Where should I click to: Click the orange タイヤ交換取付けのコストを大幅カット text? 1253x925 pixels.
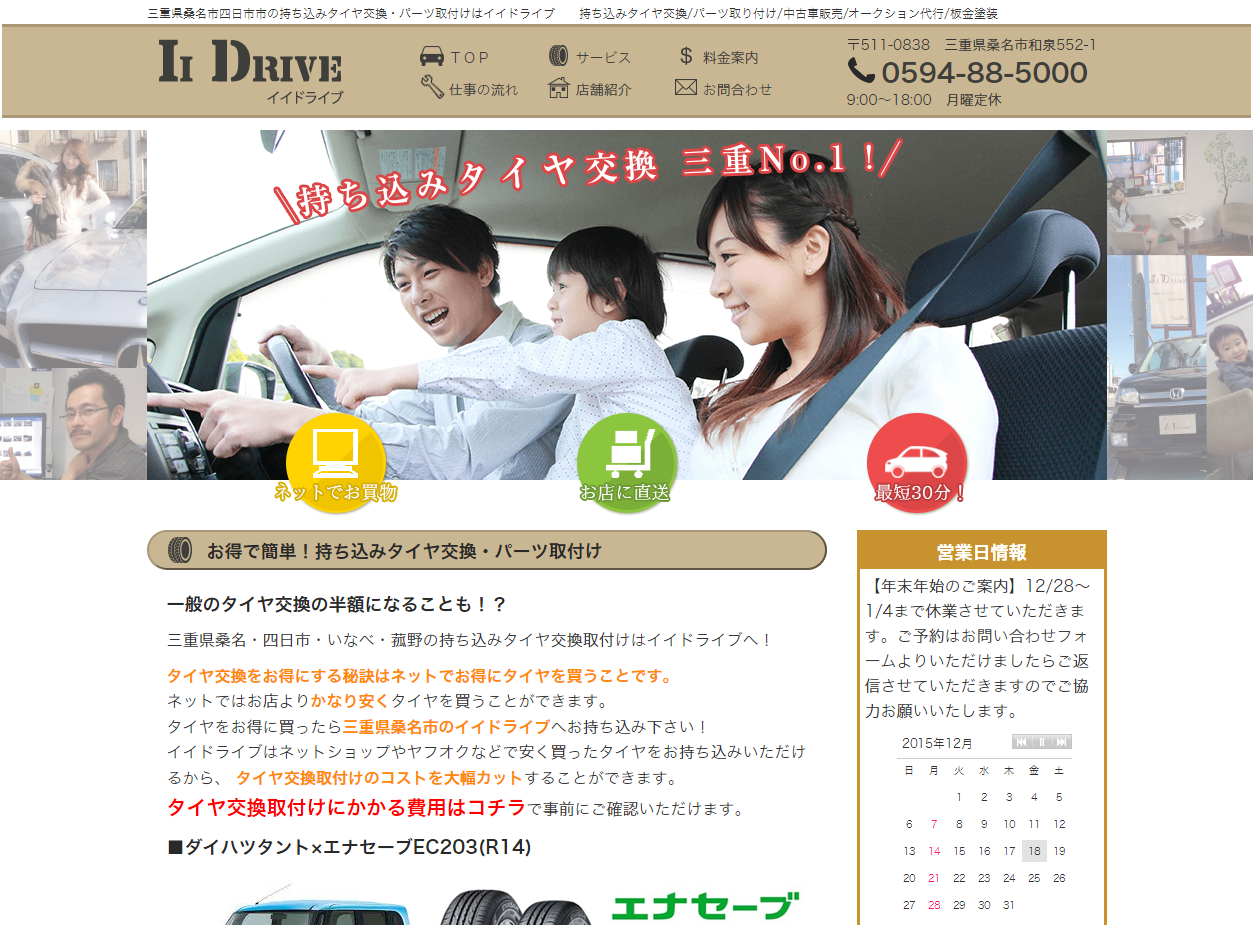coord(379,778)
